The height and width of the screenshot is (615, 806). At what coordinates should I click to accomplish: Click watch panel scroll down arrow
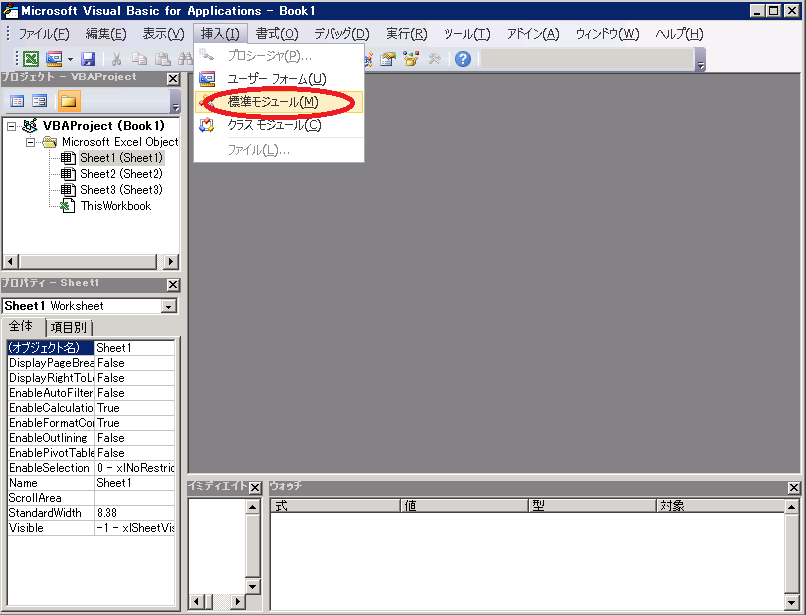(792, 602)
